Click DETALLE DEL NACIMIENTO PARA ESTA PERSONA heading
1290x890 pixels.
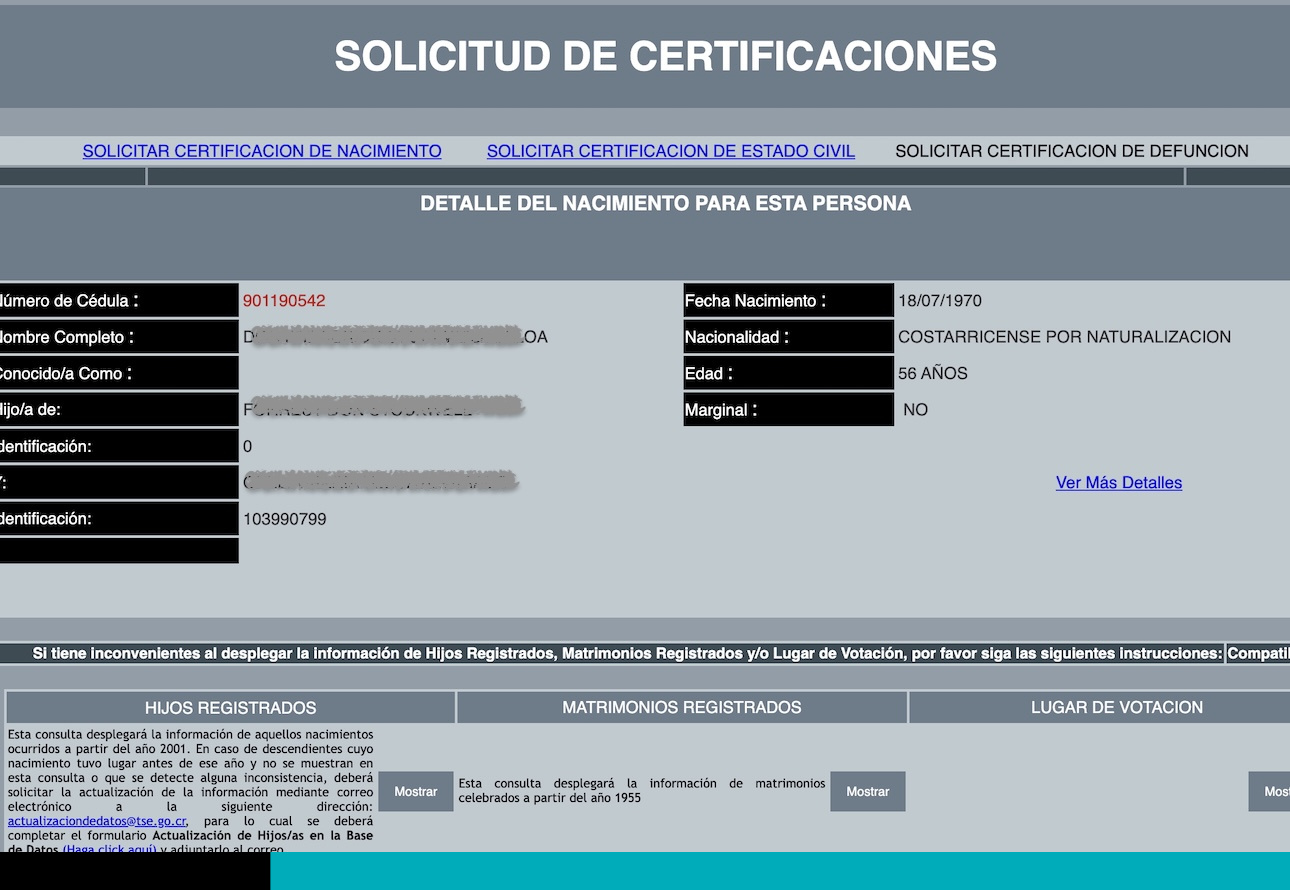(x=665, y=204)
